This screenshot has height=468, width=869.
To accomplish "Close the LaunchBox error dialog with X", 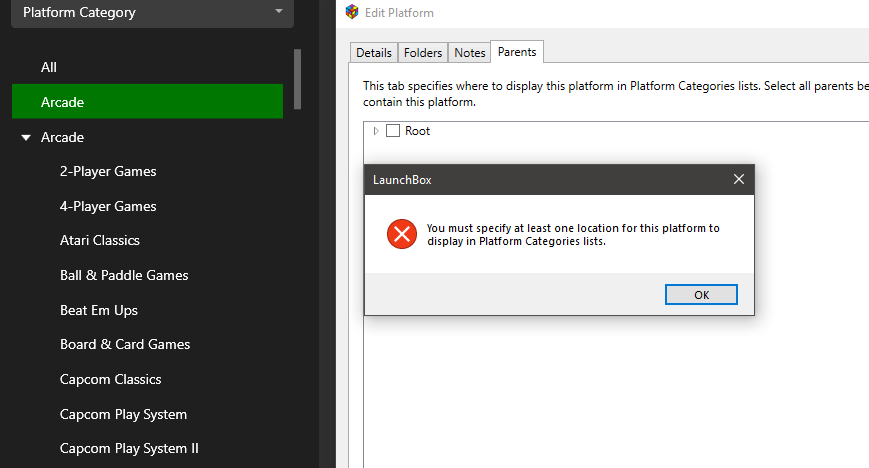I will coord(738,180).
